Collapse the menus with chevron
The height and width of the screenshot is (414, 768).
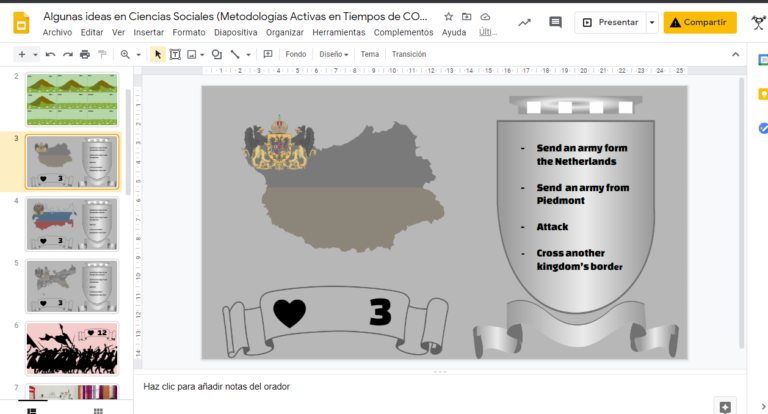(x=735, y=54)
